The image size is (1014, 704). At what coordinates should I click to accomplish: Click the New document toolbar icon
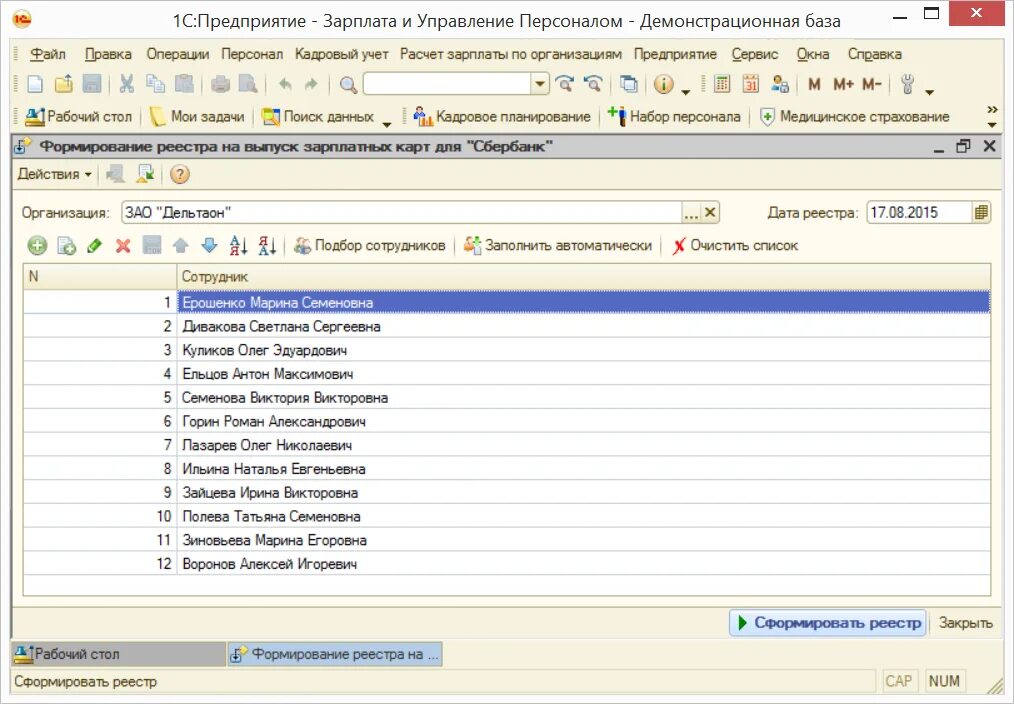tap(35, 84)
